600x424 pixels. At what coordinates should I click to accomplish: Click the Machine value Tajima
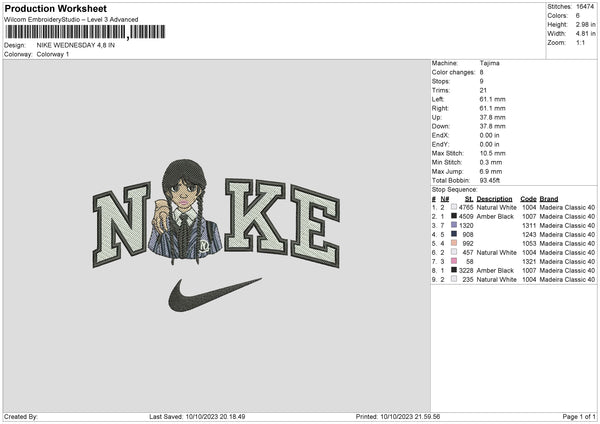[489, 63]
